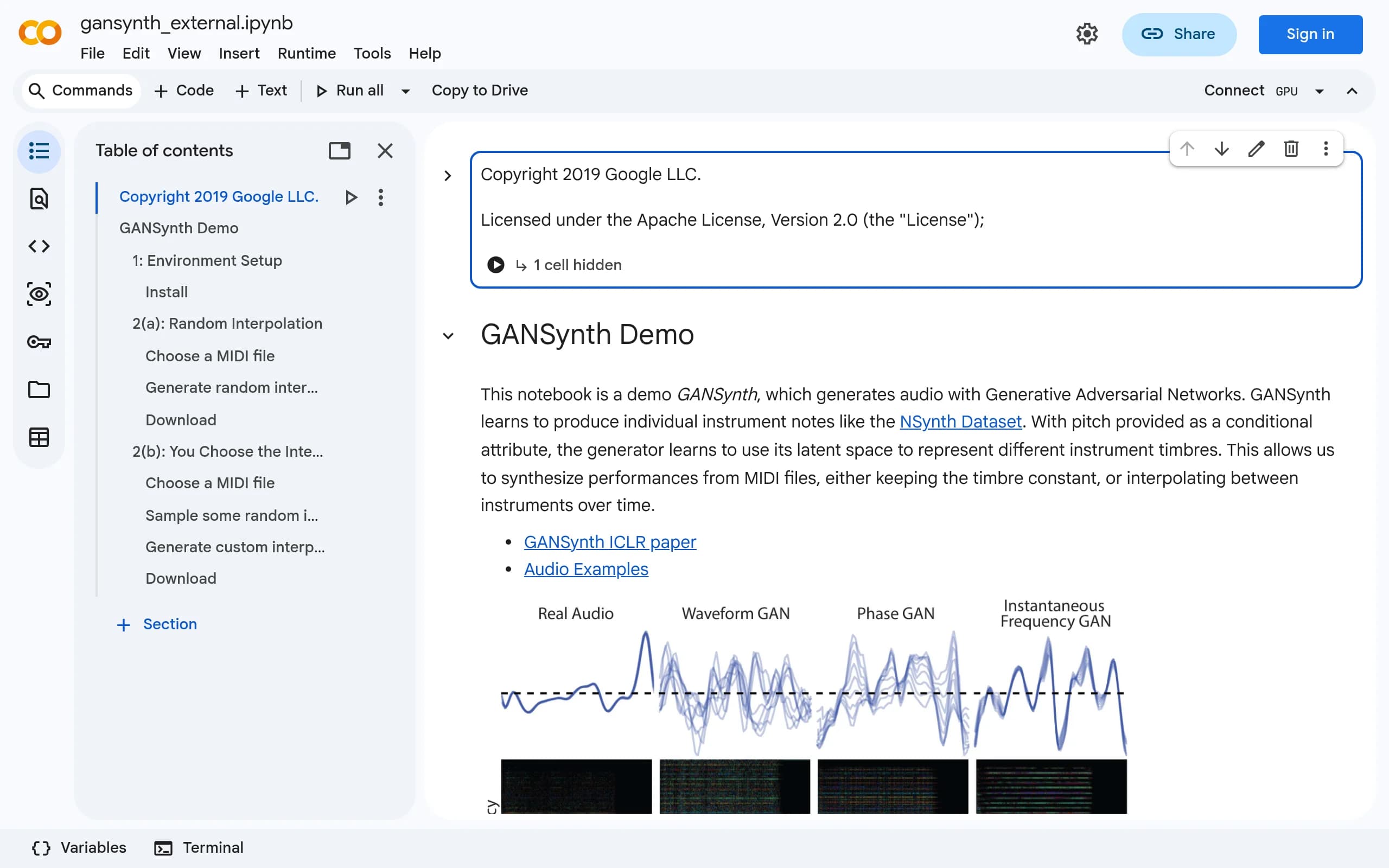Expand the Copyright cell section chevron
Image resolution: width=1389 pixels, height=868 pixels.
click(448, 176)
